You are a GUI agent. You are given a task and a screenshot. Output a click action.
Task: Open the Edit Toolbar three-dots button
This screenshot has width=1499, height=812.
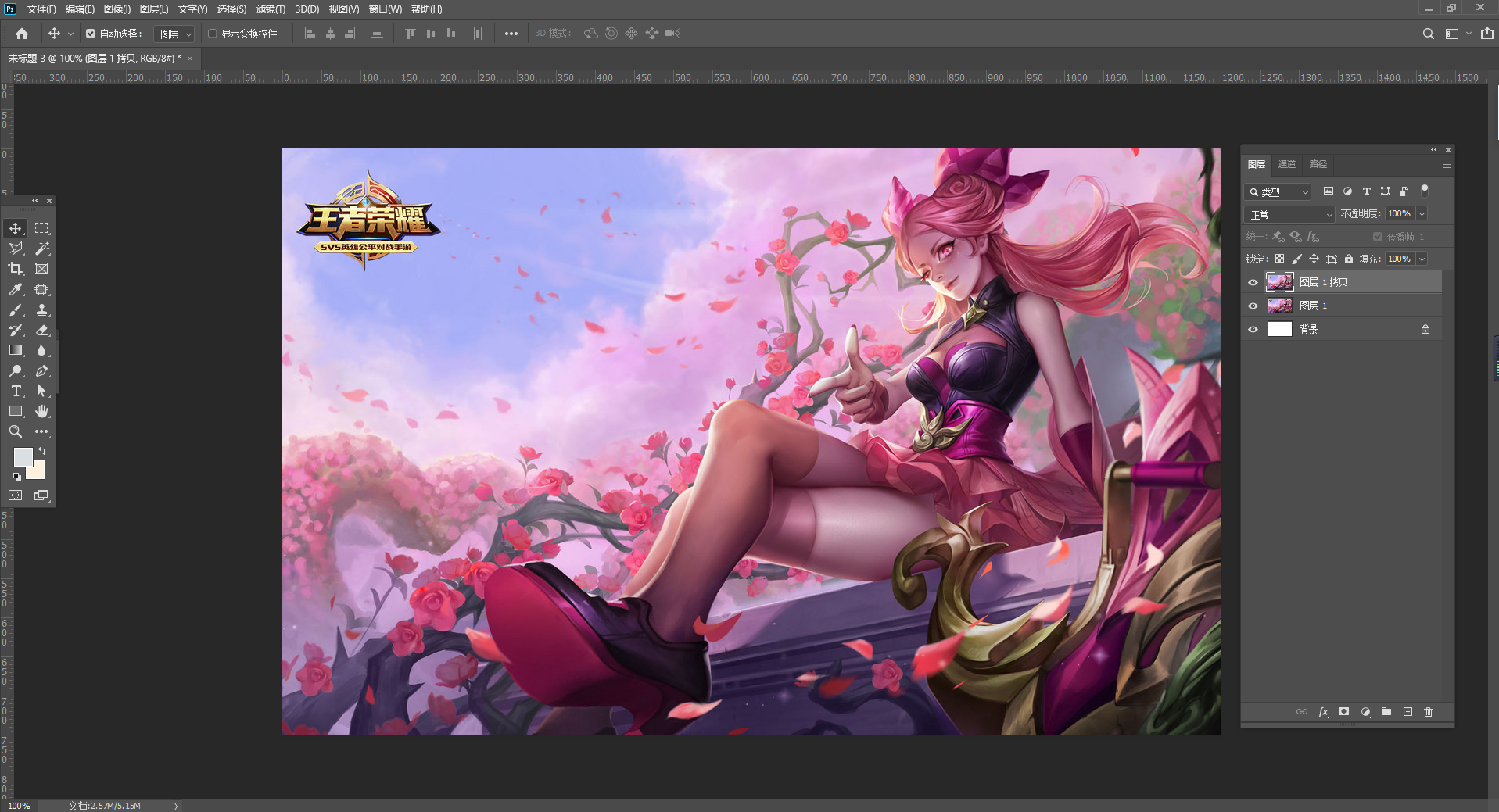coord(42,431)
